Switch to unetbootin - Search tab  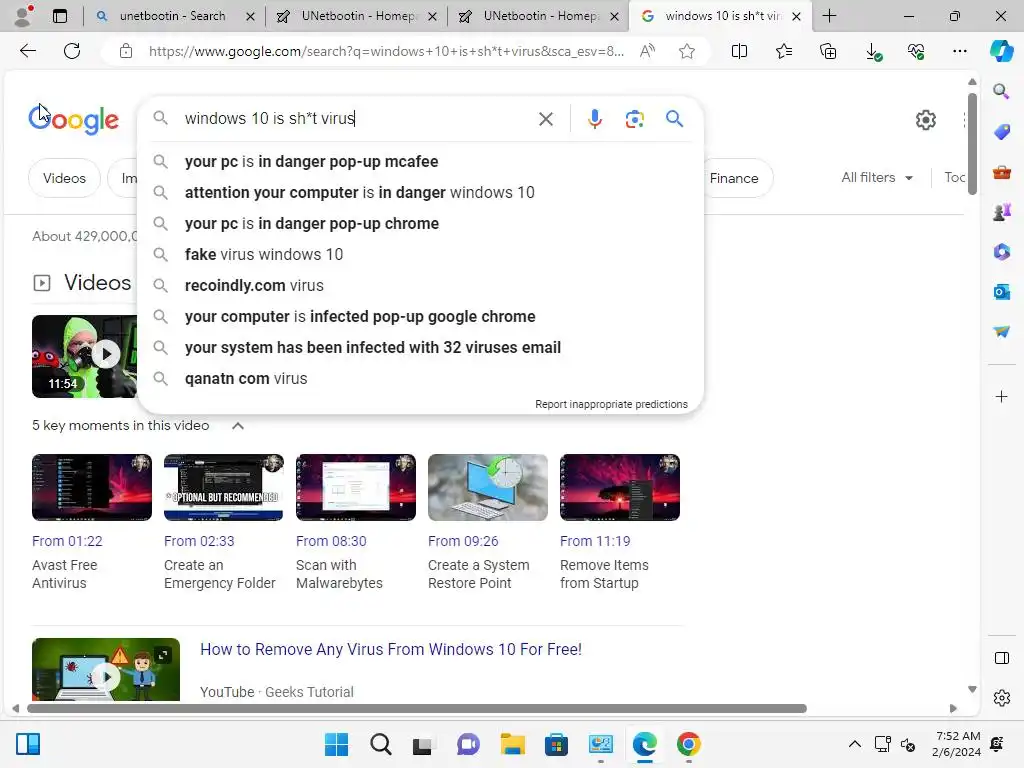[x=172, y=16]
